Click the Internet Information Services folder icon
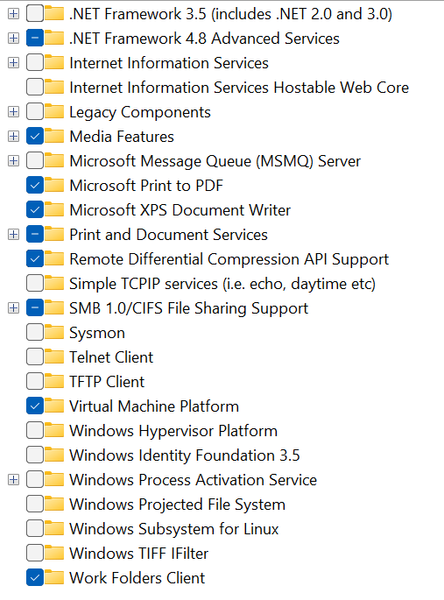This screenshot has width=444, height=600. 54,63
